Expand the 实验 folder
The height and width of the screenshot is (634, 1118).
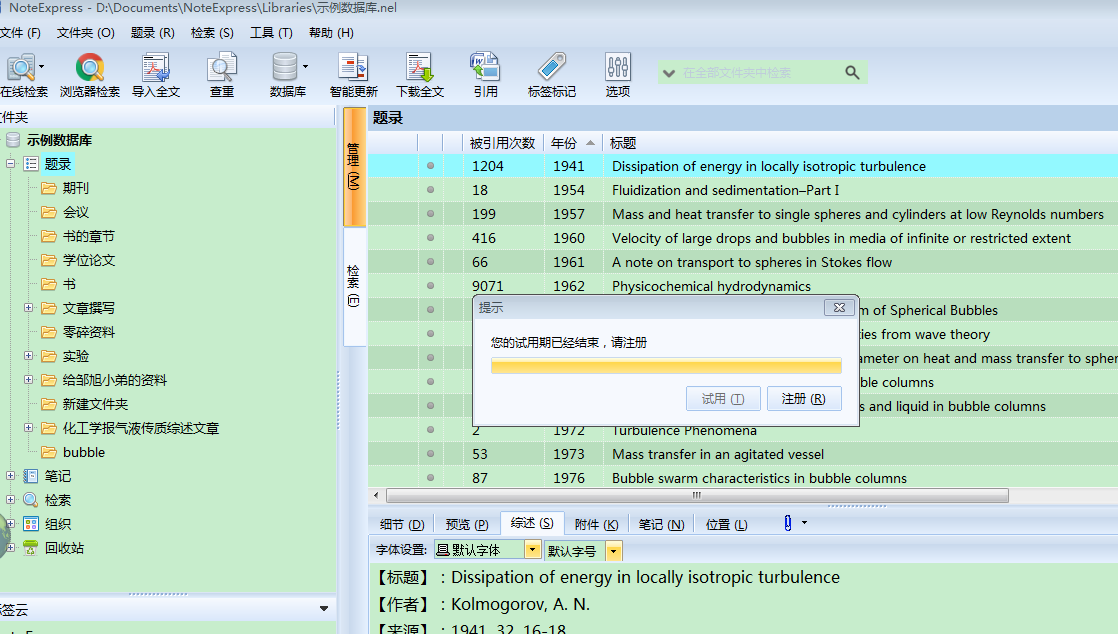[29, 355]
